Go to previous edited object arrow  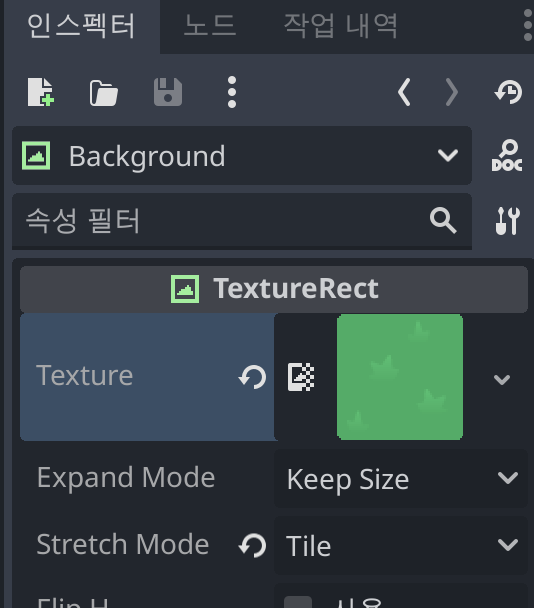point(404,92)
